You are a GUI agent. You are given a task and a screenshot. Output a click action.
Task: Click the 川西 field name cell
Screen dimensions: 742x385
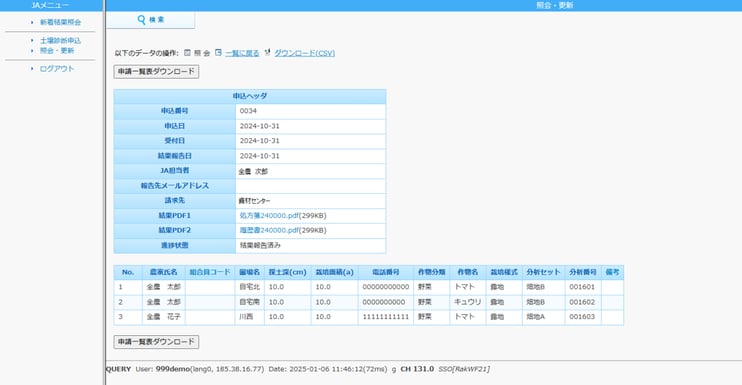[x=250, y=317]
